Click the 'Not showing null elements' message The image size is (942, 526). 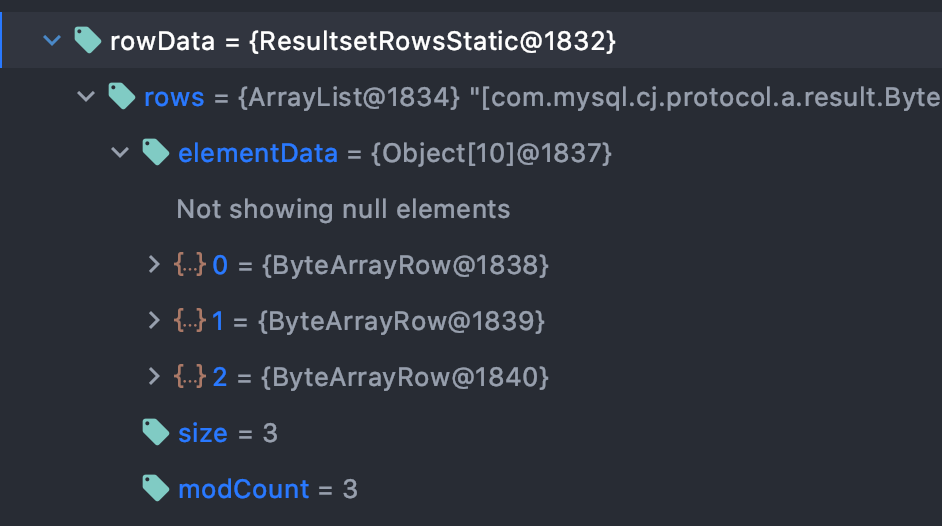(343, 209)
